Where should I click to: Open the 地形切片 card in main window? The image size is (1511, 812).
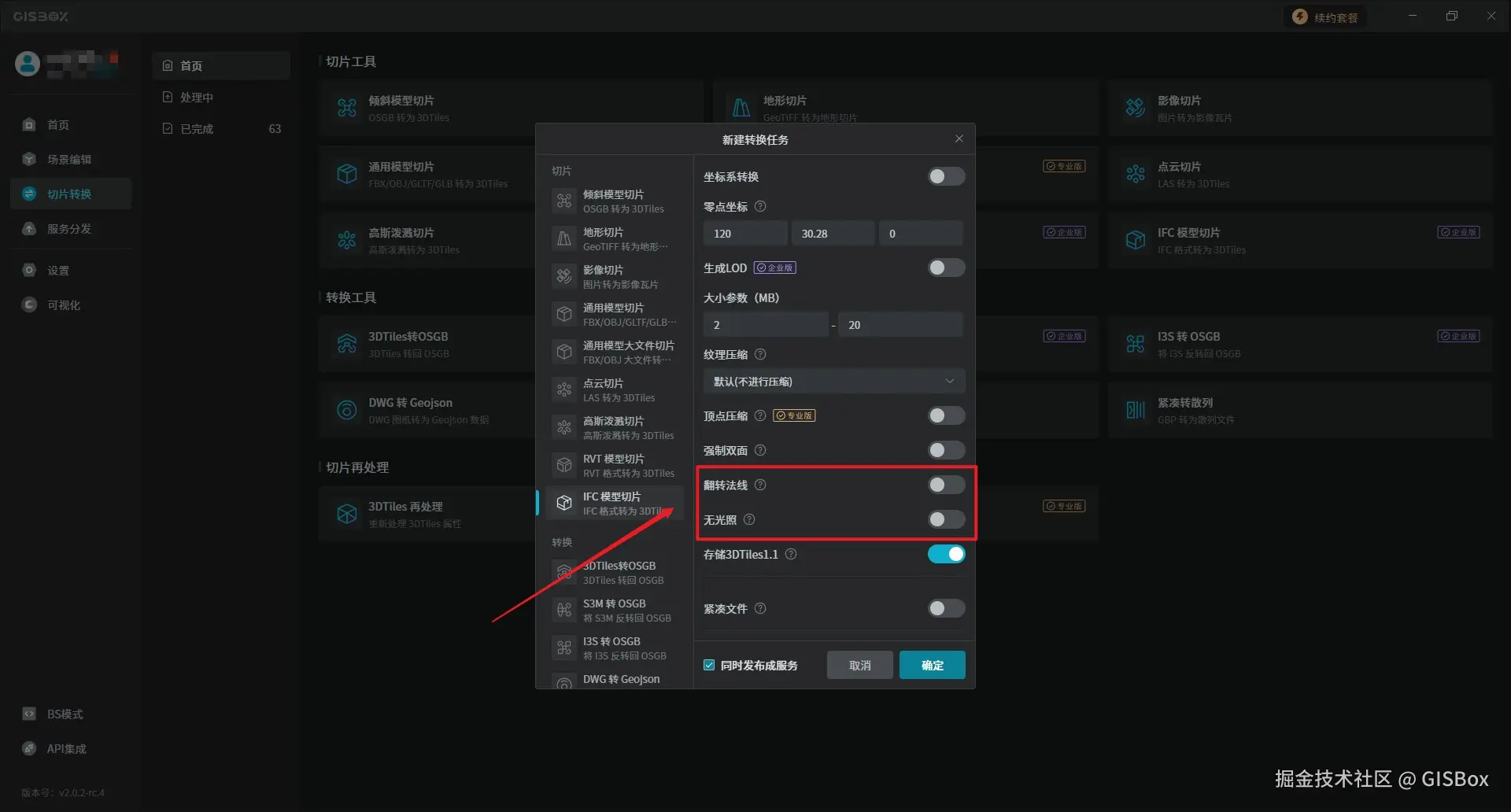905,108
